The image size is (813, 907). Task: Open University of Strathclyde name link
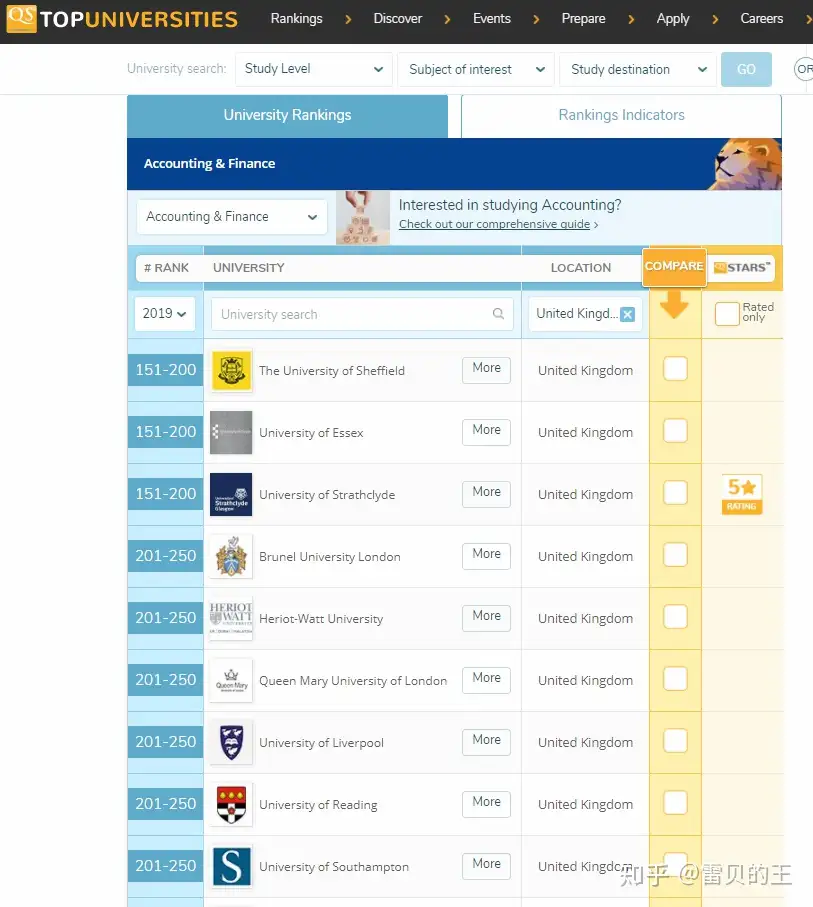327,495
